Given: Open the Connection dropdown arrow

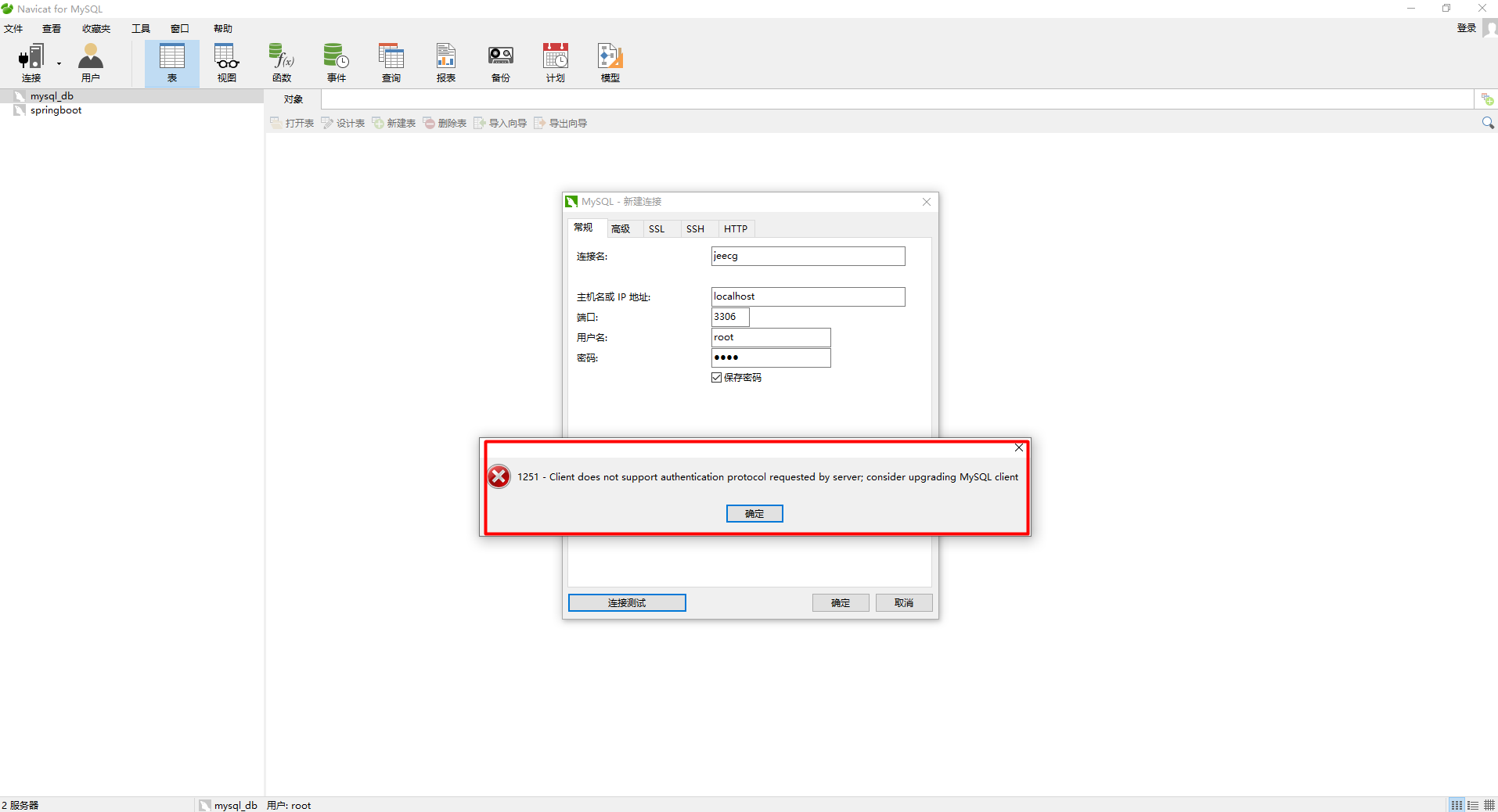Looking at the screenshot, I should point(59,63).
